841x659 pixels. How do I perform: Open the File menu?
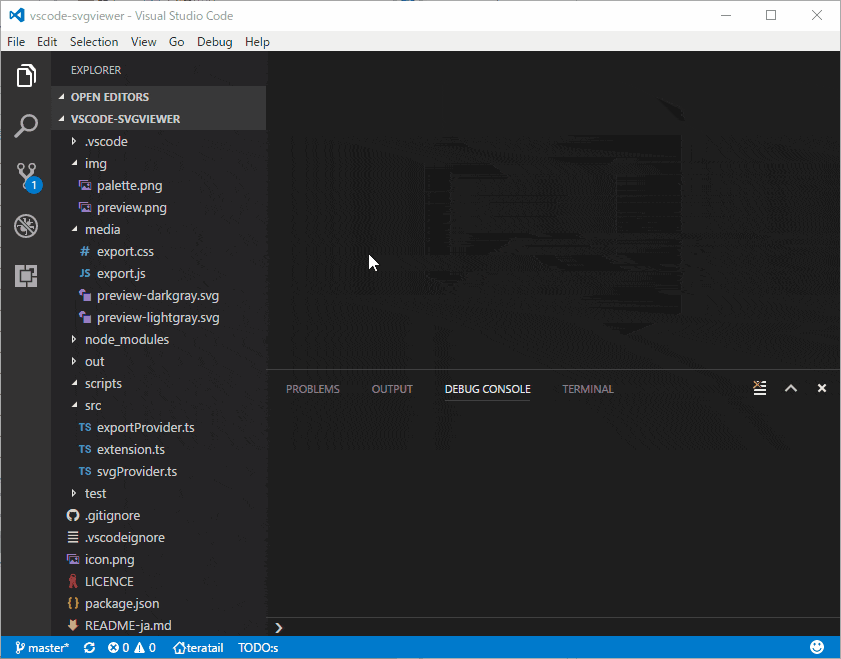[x=16, y=42]
